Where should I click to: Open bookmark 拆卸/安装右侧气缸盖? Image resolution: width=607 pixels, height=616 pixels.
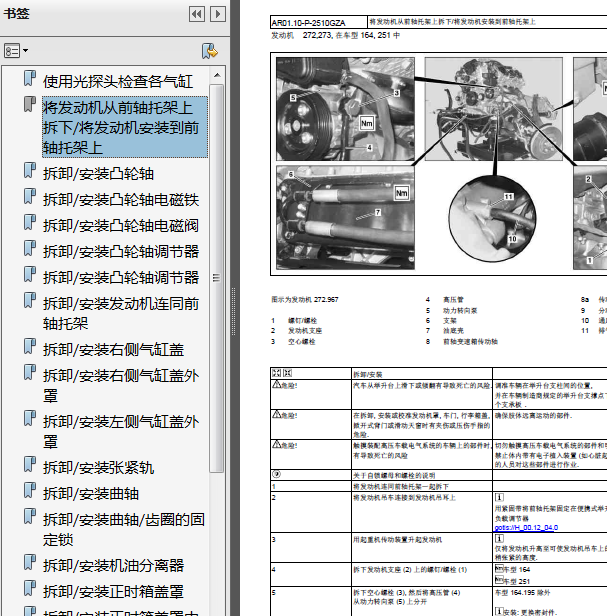114,350
